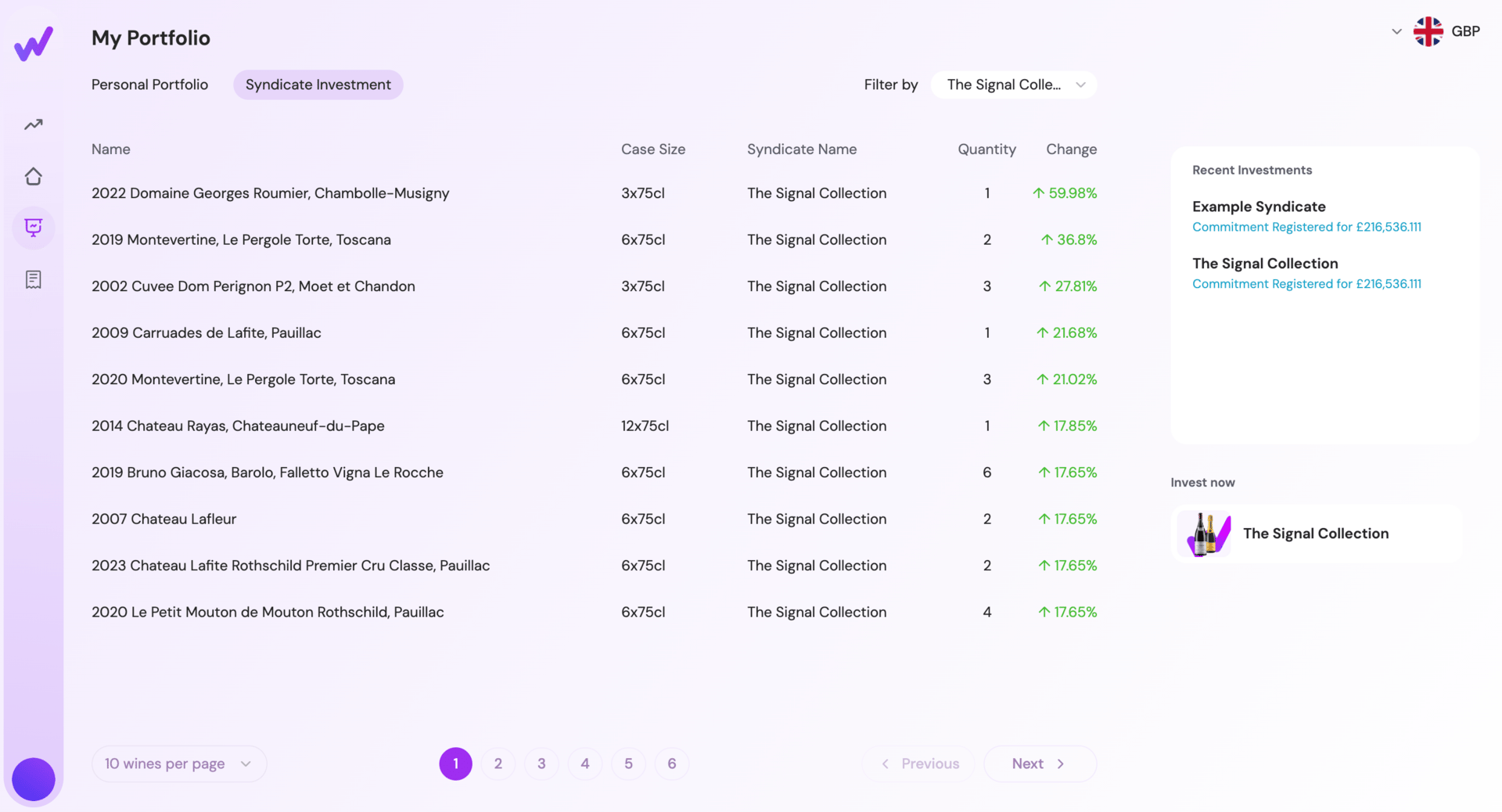The image size is (1502, 812).
Task: Expand the currency selector chevron
Action: coord(1396,31)
